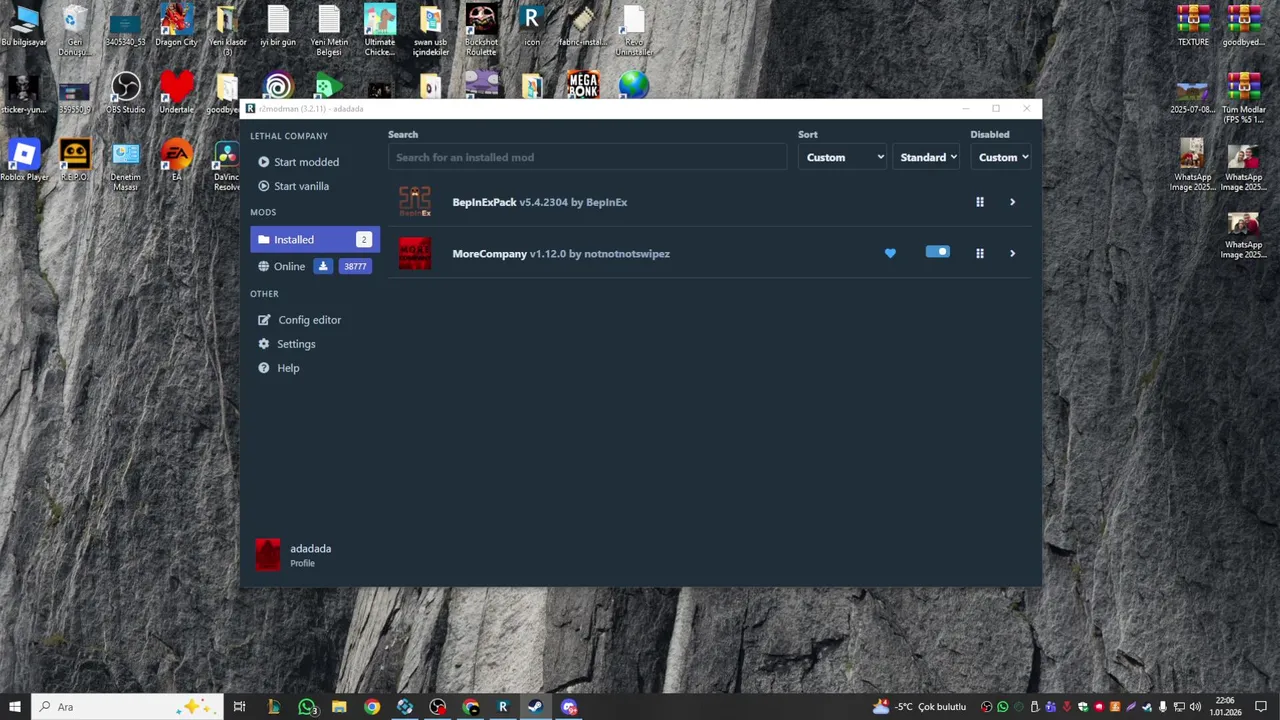This screenshot has width=1280, height=720.
Task: Select the Denetim Masası desktop icon
Action: tap(125, 166)
